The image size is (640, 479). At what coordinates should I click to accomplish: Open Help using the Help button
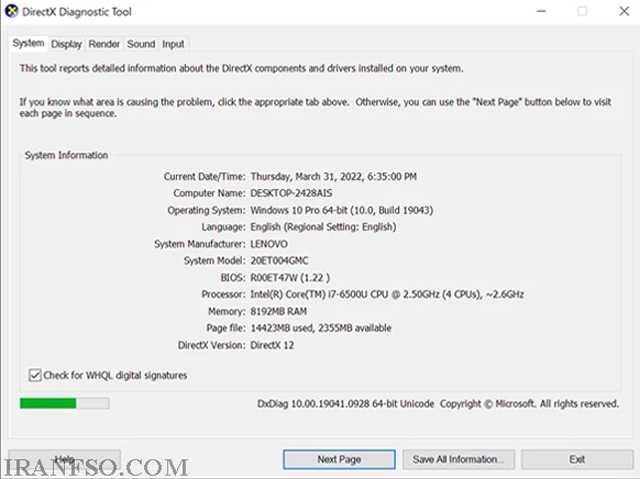(x=64, y=459)
